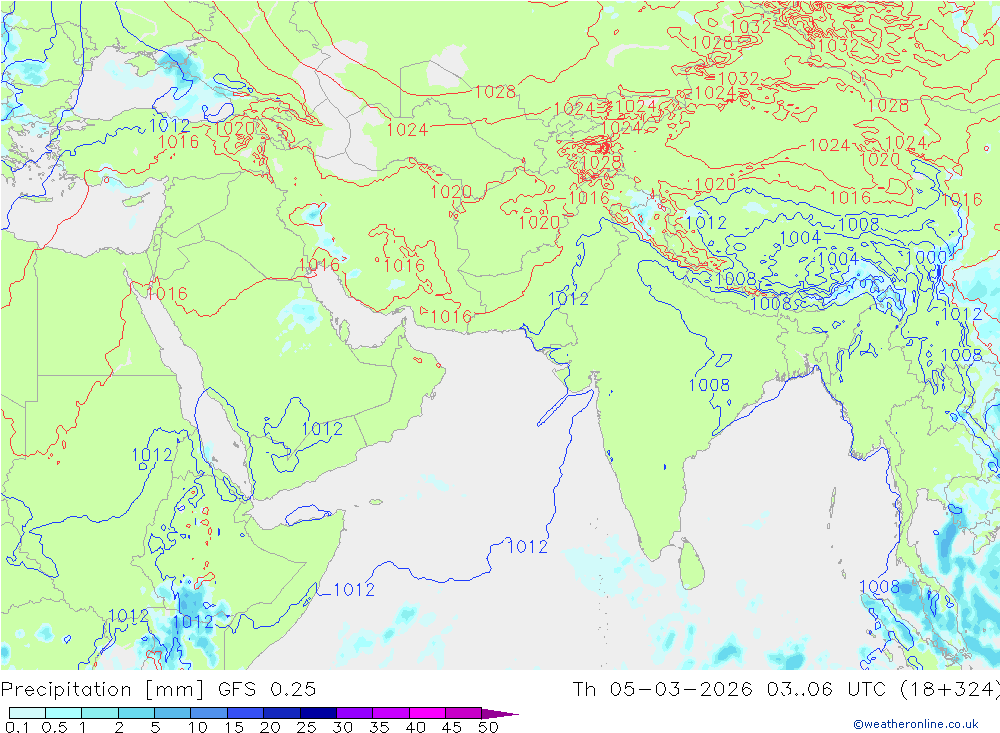Click the '1028' isobar label over Kazakhstan
Viewport: 1000px width, 733px height.
[495, 92]
